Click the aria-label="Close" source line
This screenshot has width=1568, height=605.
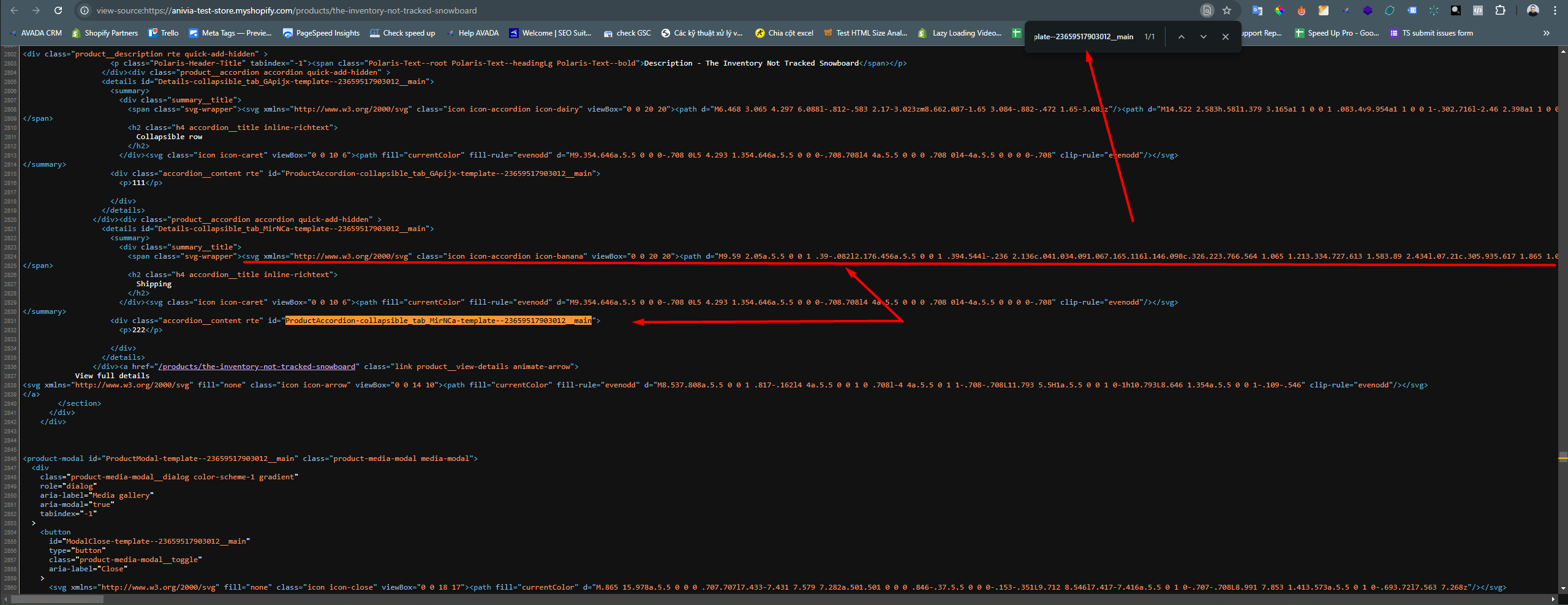click(x=88, y=569)
